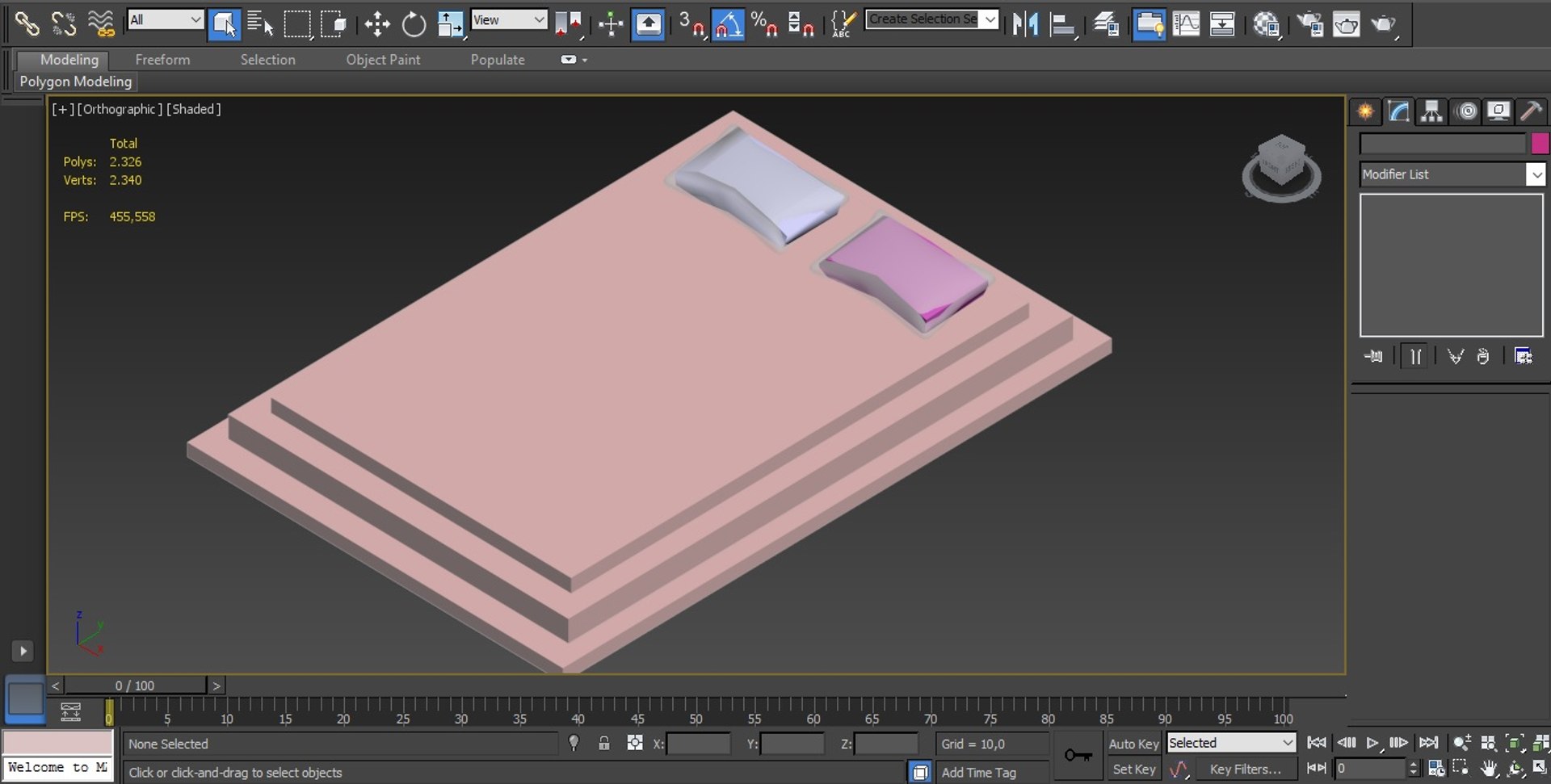Switch to Populate ribbon tab

coord(498,60)
